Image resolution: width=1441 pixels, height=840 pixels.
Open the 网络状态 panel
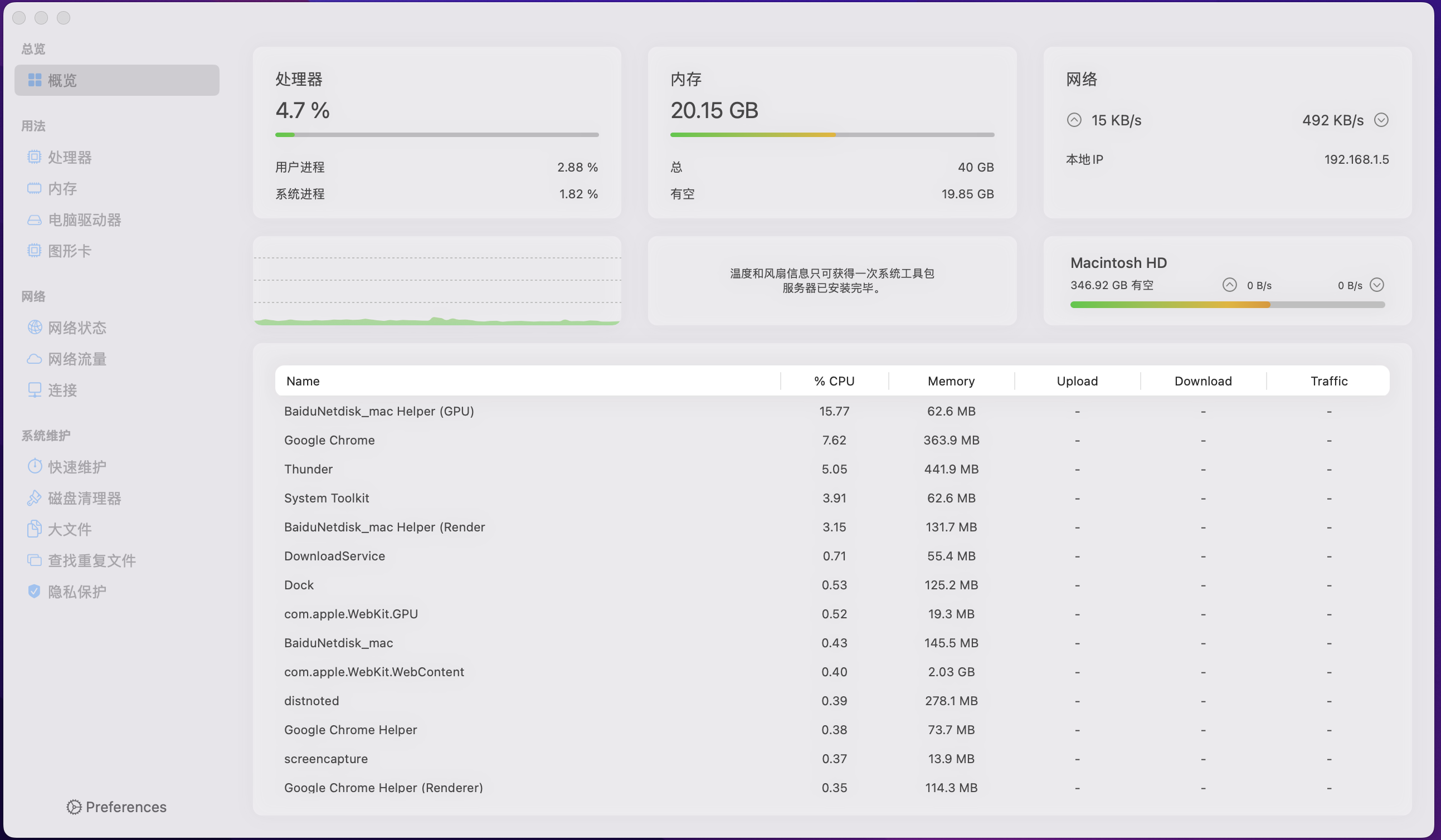(77, 328)
